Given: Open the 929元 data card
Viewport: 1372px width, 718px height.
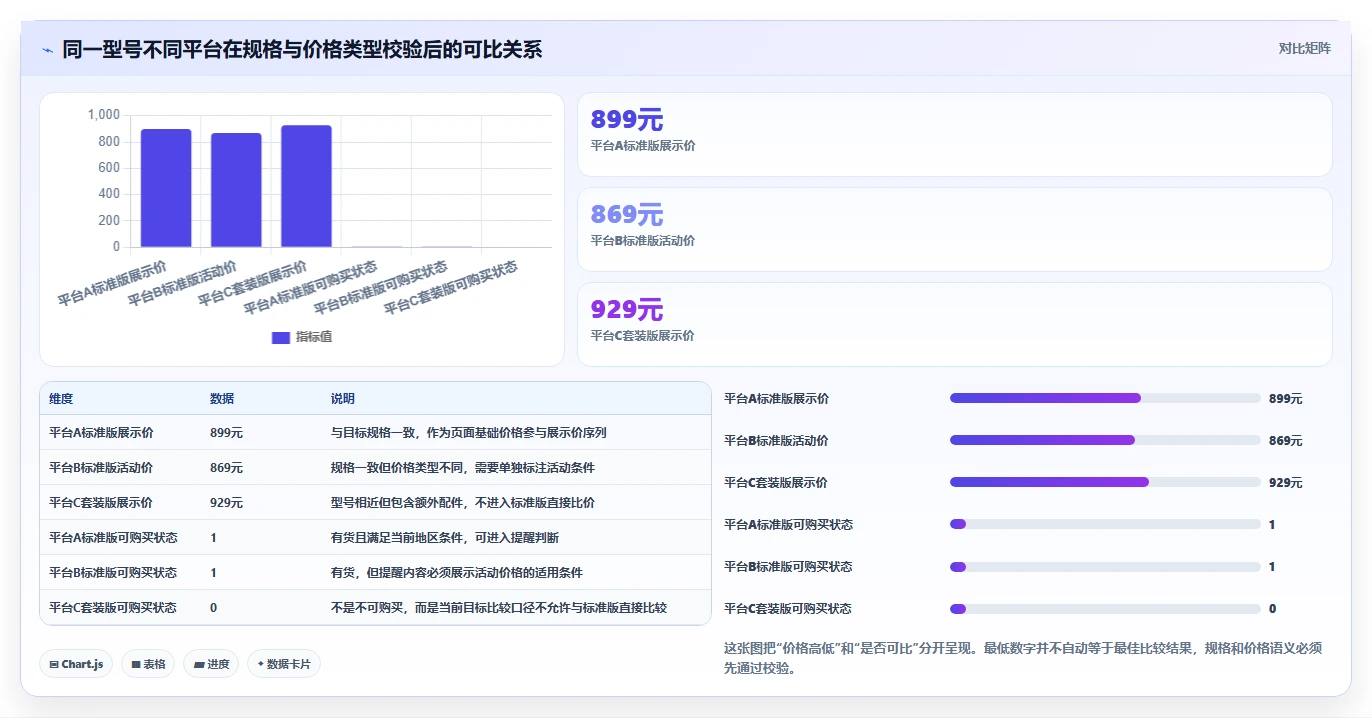Looking at the screenshot, I should pyautogui.click(x=955, y=325).
